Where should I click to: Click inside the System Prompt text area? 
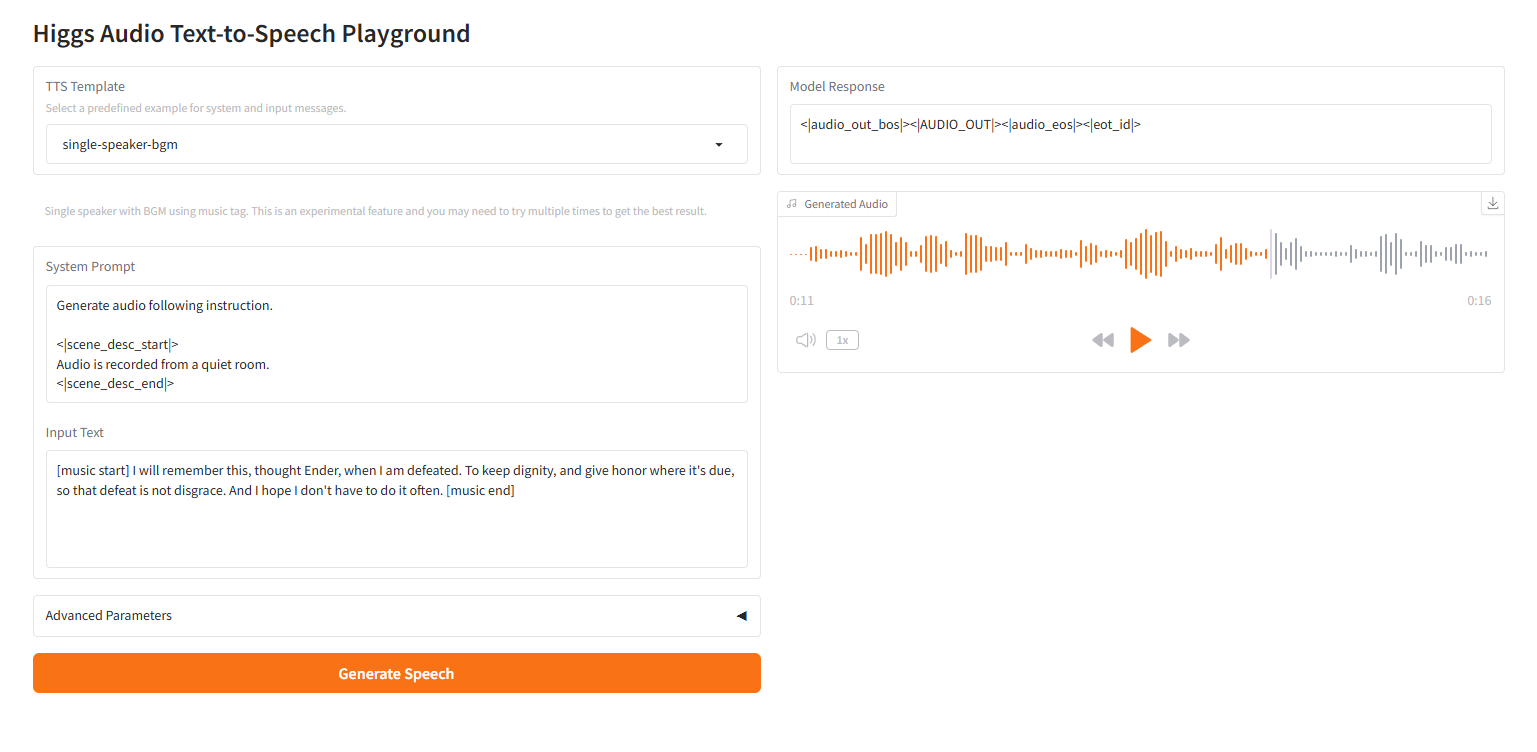point(396,344)
